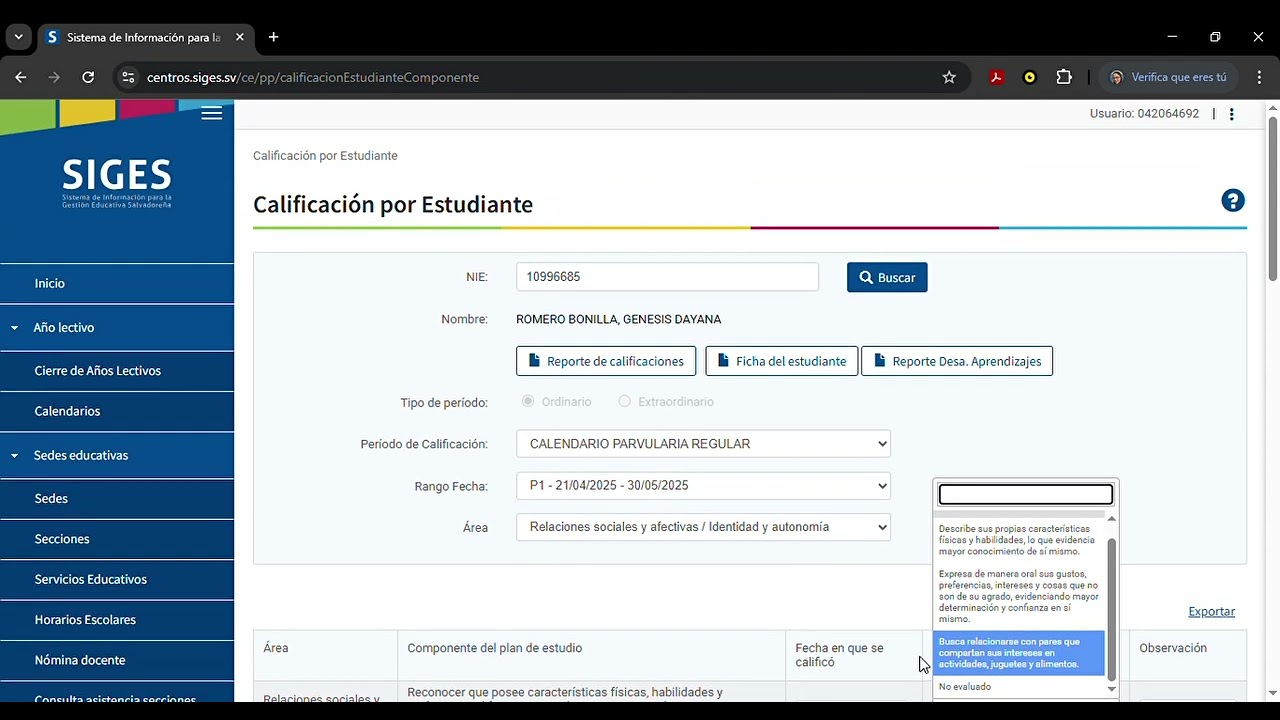The image size is (1280, 720).
Task: Collapse the Año lectivo sidebar section
Action: [15, 327]
